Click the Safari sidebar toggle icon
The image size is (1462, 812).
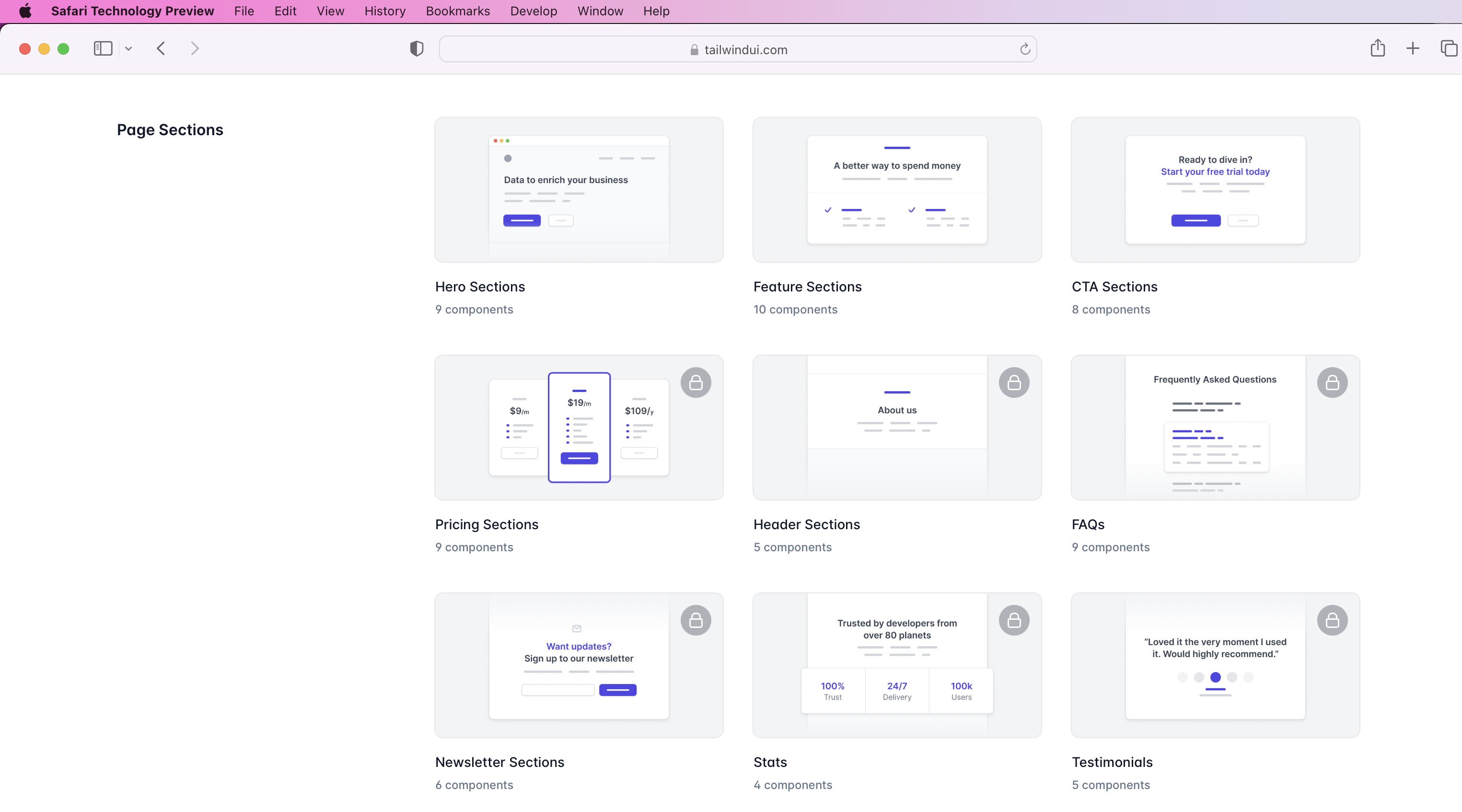pos(103,49)
